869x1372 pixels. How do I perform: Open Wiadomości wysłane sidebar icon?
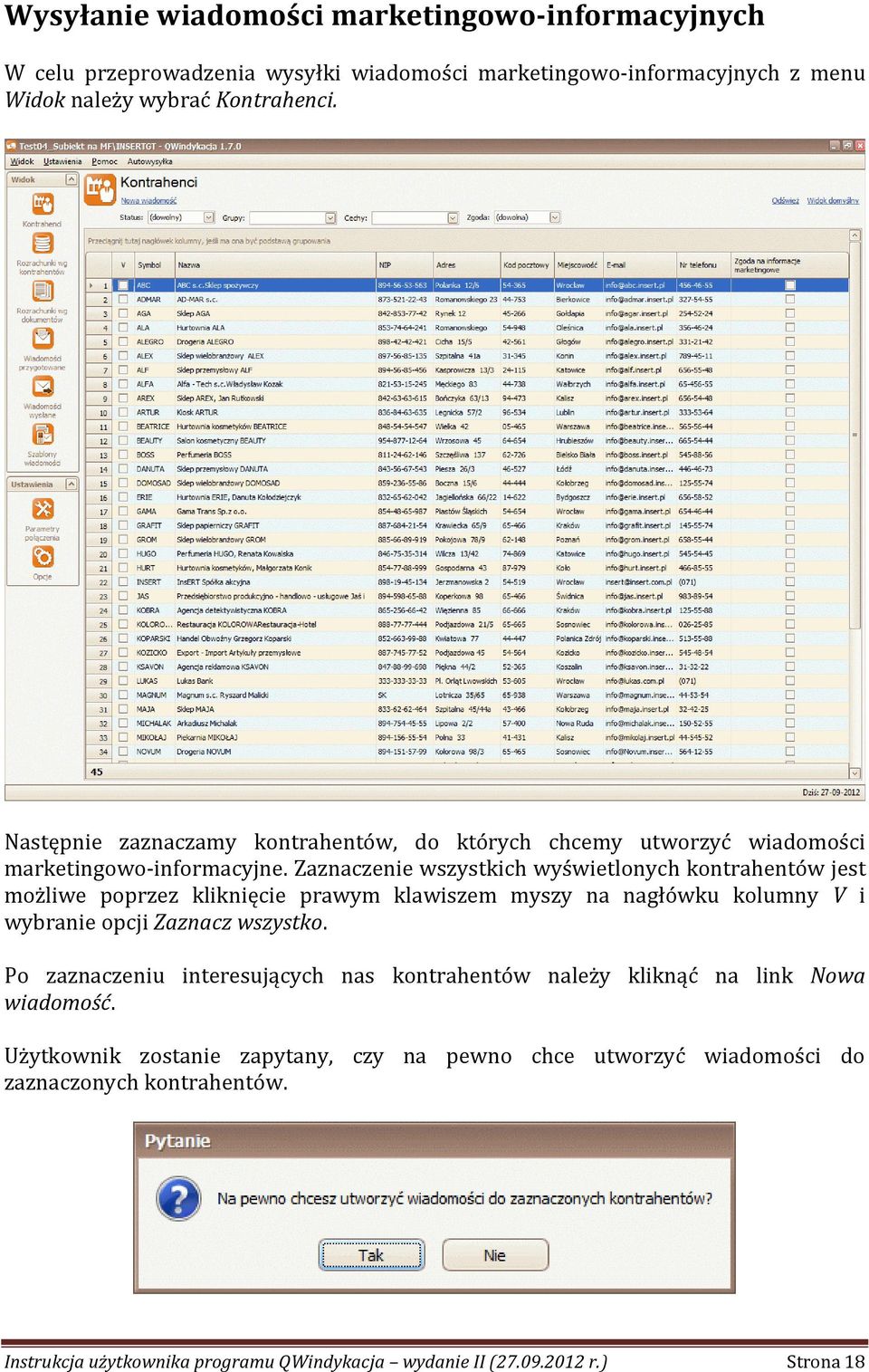pyautogui.click(x=43, y=387)
